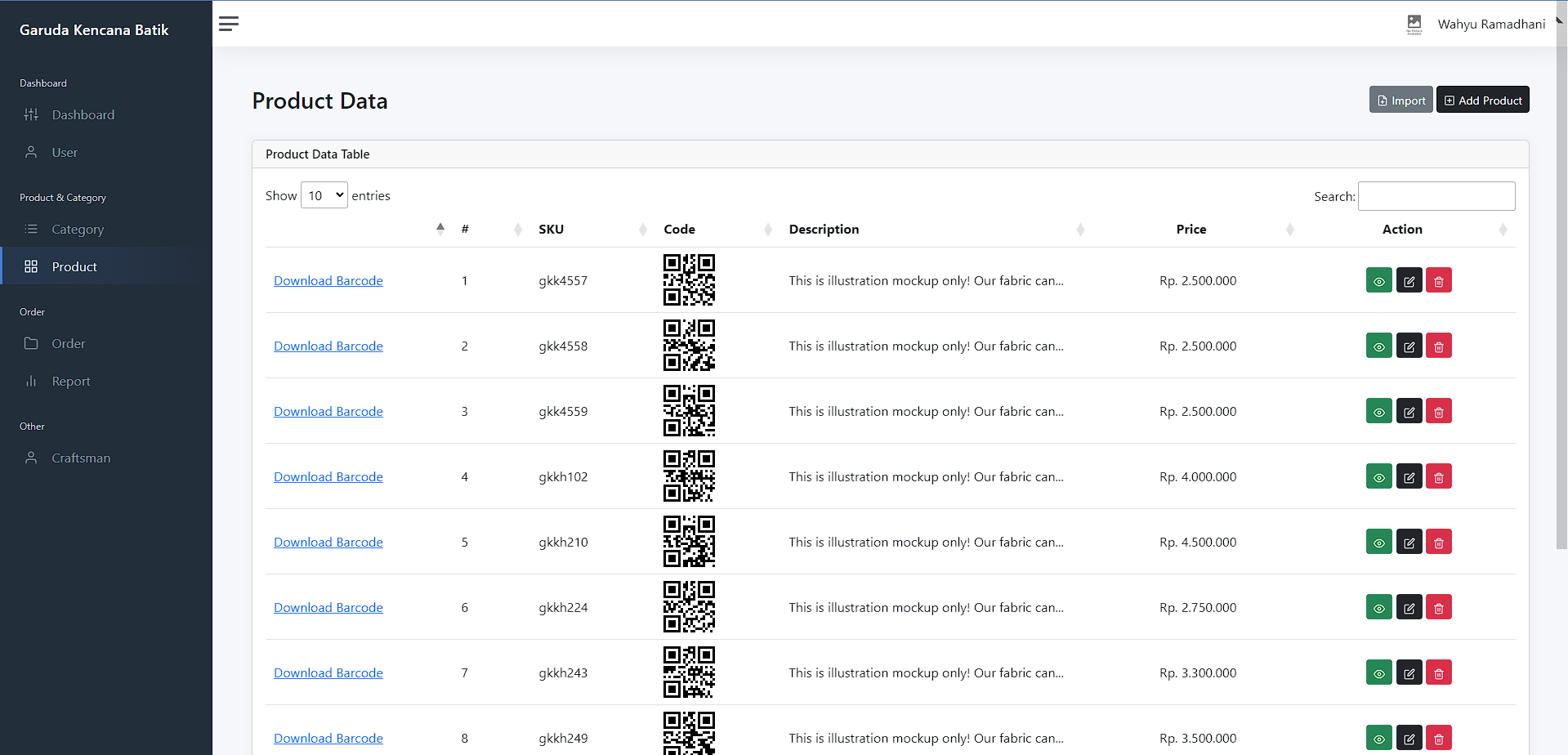This screenshot has width=1568, height=755.
Task: Click the page vertical scrollbar
Action: point(1561,286)
